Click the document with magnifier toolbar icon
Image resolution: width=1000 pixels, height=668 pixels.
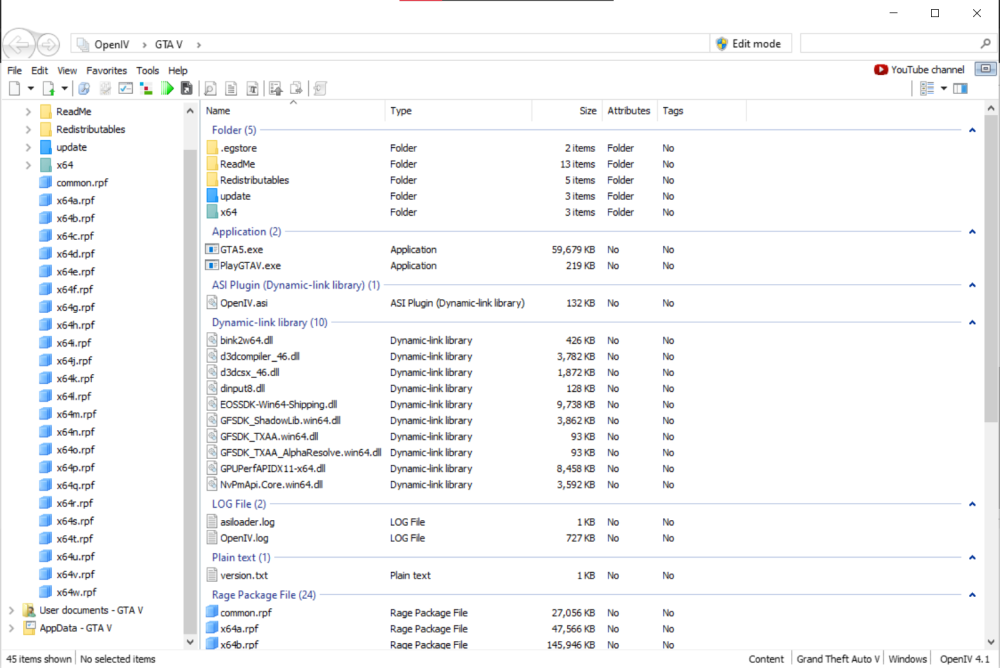pyautogui.click(x=210, y=89)
